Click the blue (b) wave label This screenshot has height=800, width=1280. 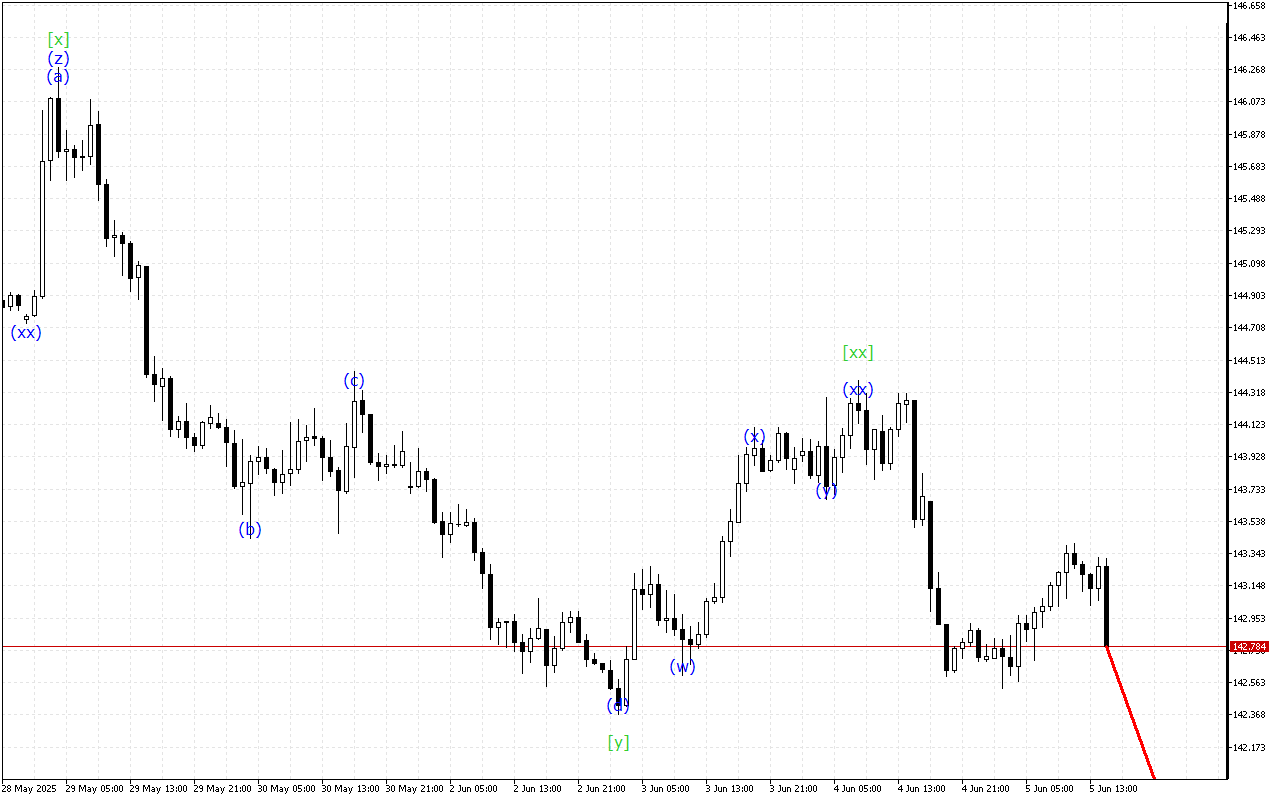[x=249, y=530]
